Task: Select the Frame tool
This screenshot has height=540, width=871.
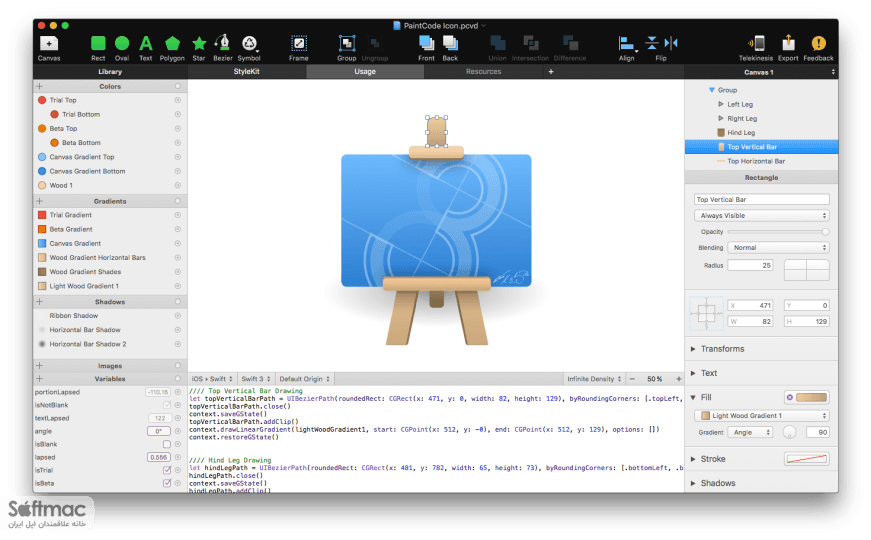Action: tap(298, 47)
